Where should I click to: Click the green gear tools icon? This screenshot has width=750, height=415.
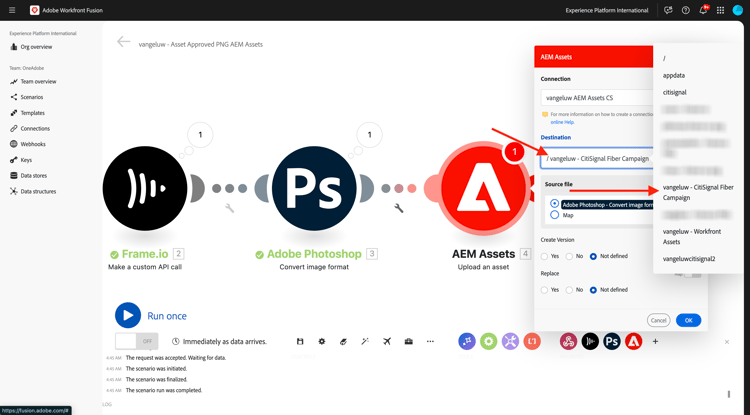[x=488, y=341]
